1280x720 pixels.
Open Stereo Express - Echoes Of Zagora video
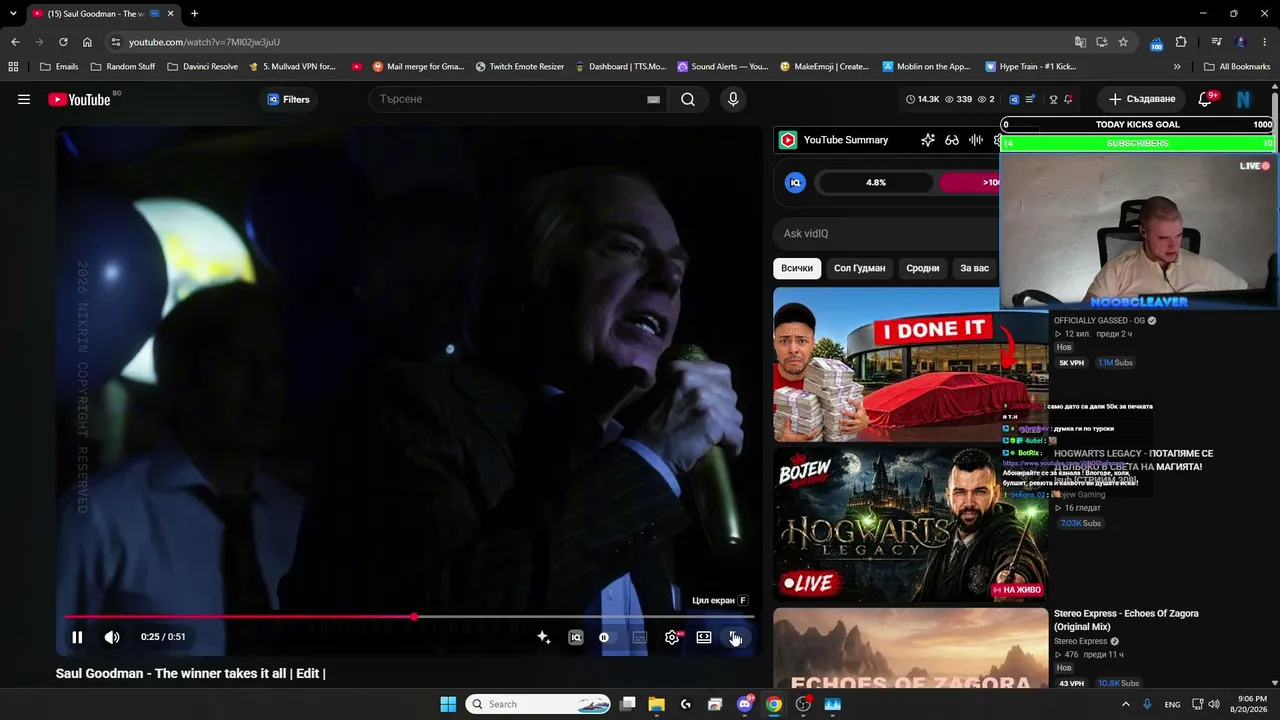[x=1126, y=620]
